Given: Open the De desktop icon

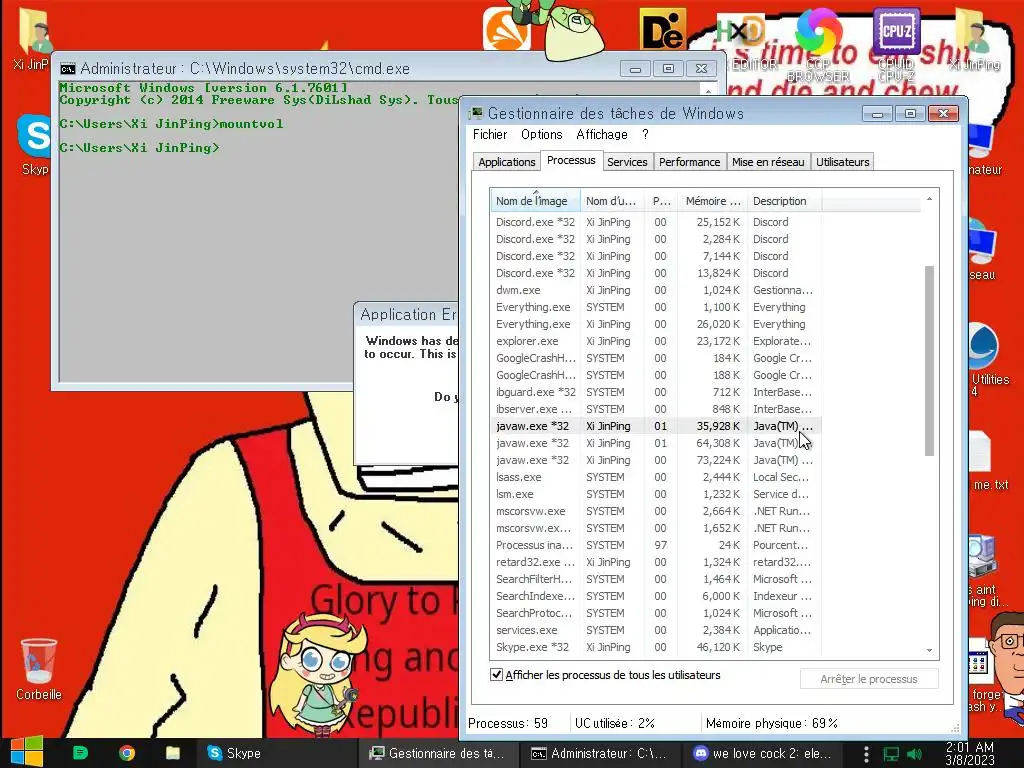Looking at the screenshot, I should click(663, 29).
